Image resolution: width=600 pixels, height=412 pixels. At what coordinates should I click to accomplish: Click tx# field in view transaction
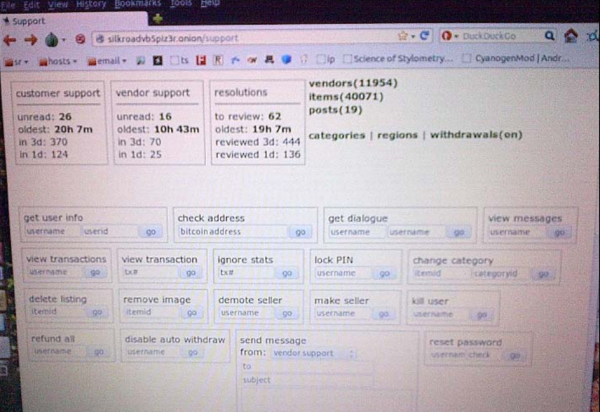pos(150,273)
